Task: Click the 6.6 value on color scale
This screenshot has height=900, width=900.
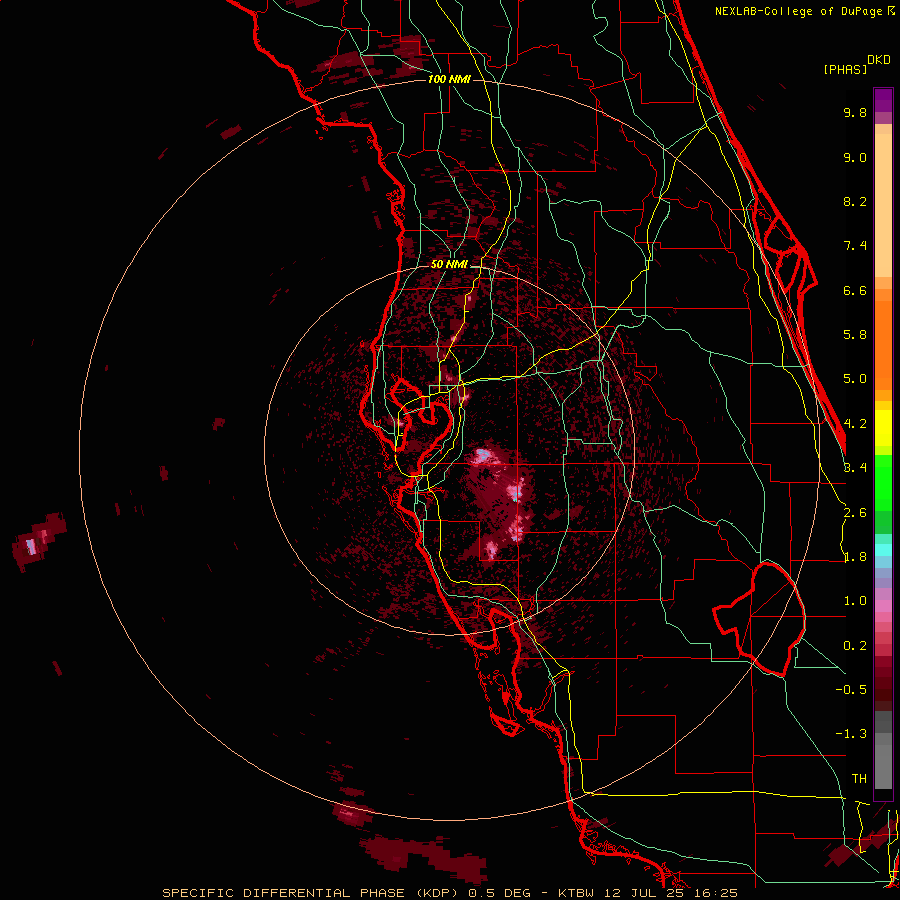Action: 855,290
